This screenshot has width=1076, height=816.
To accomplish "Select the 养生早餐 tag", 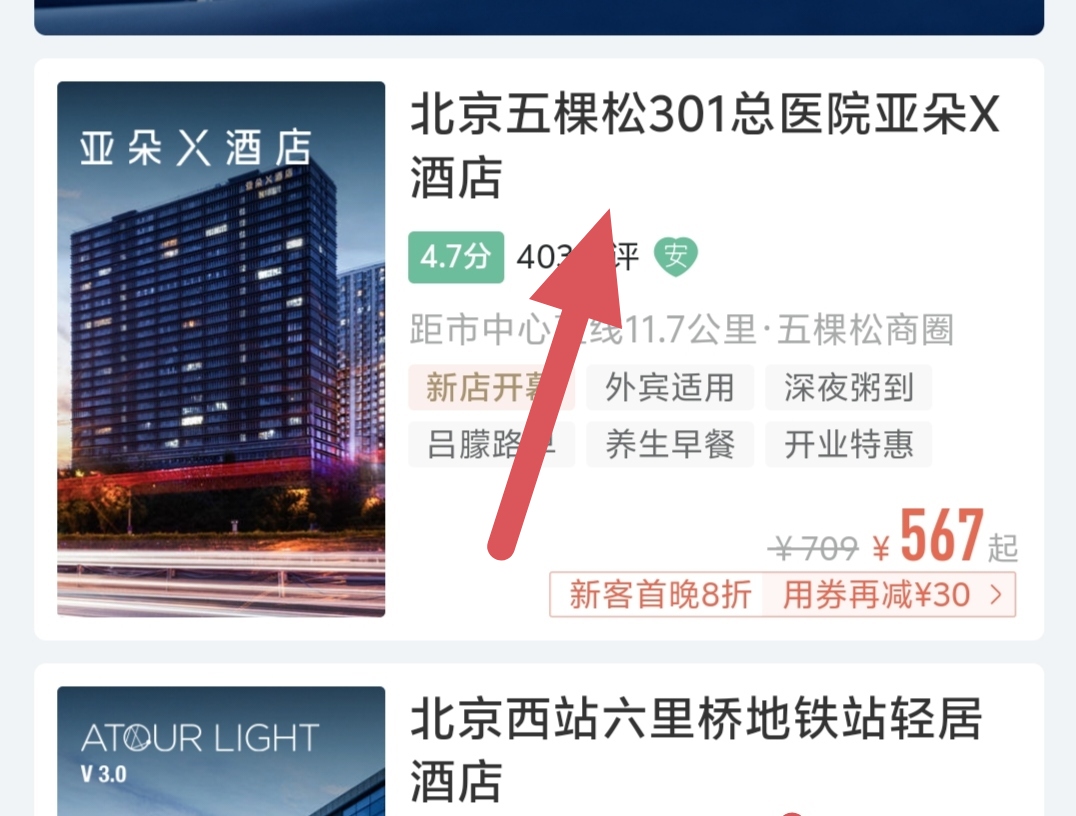I will point(670,445).
